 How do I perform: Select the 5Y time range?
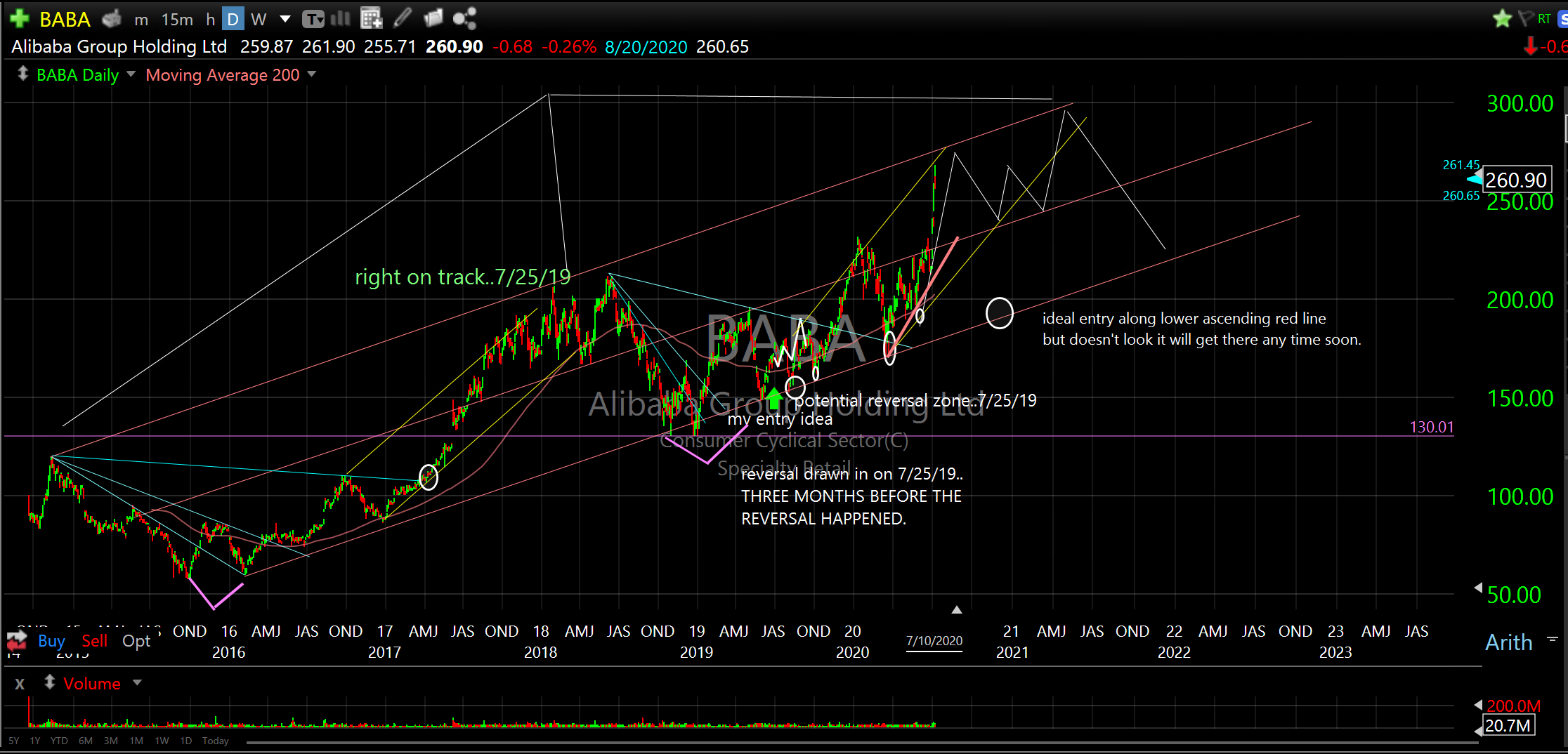click(x=14, y=741)
